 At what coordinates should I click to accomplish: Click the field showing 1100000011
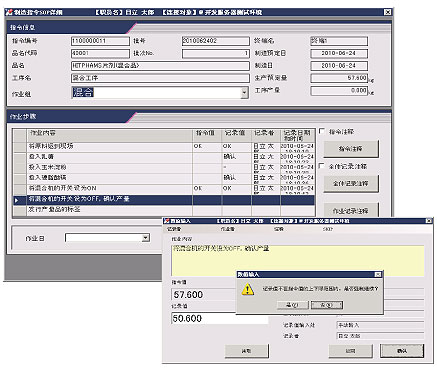[x=100, y=41]
